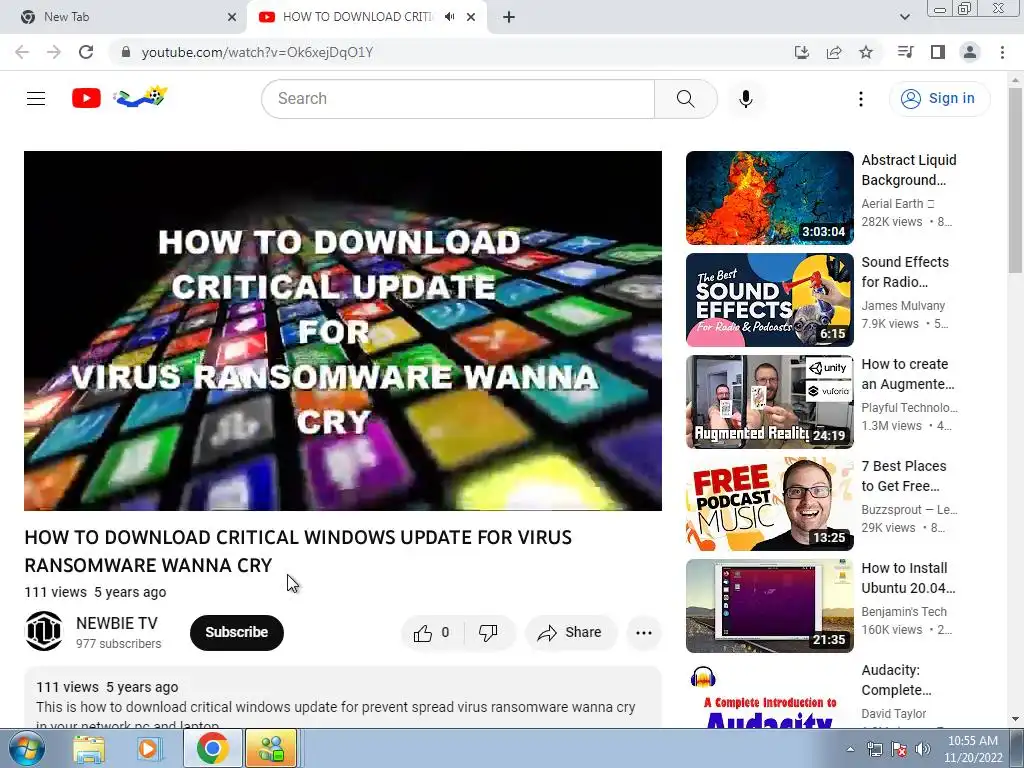Viewport: 1024px width, 768px height.
Task: Open YouTube settings three-dot menu
Action: (861, 99)
